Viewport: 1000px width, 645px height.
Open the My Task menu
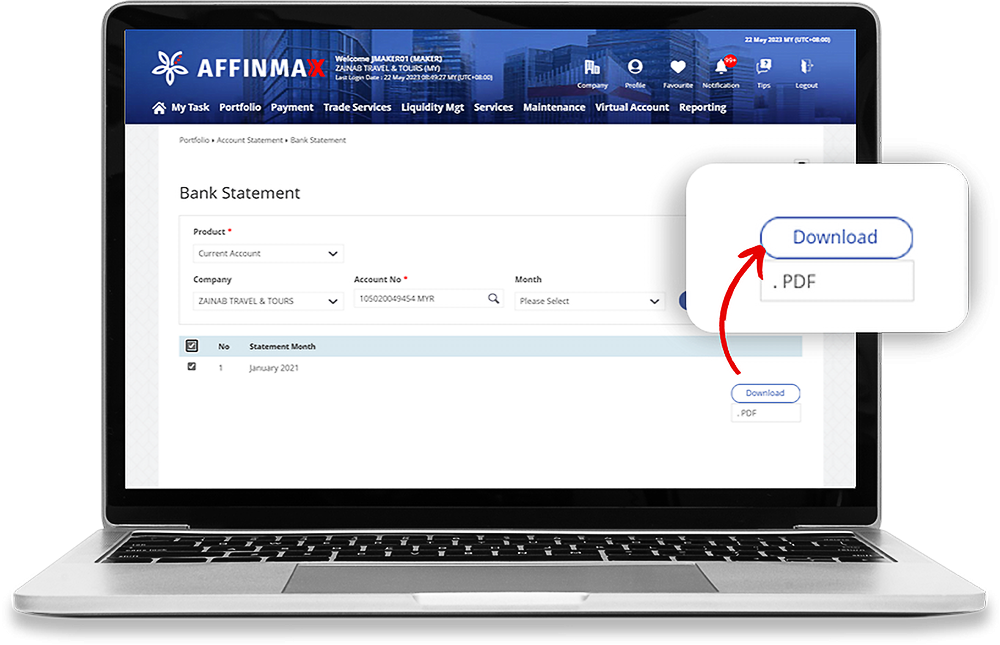[x=190, y=107]
